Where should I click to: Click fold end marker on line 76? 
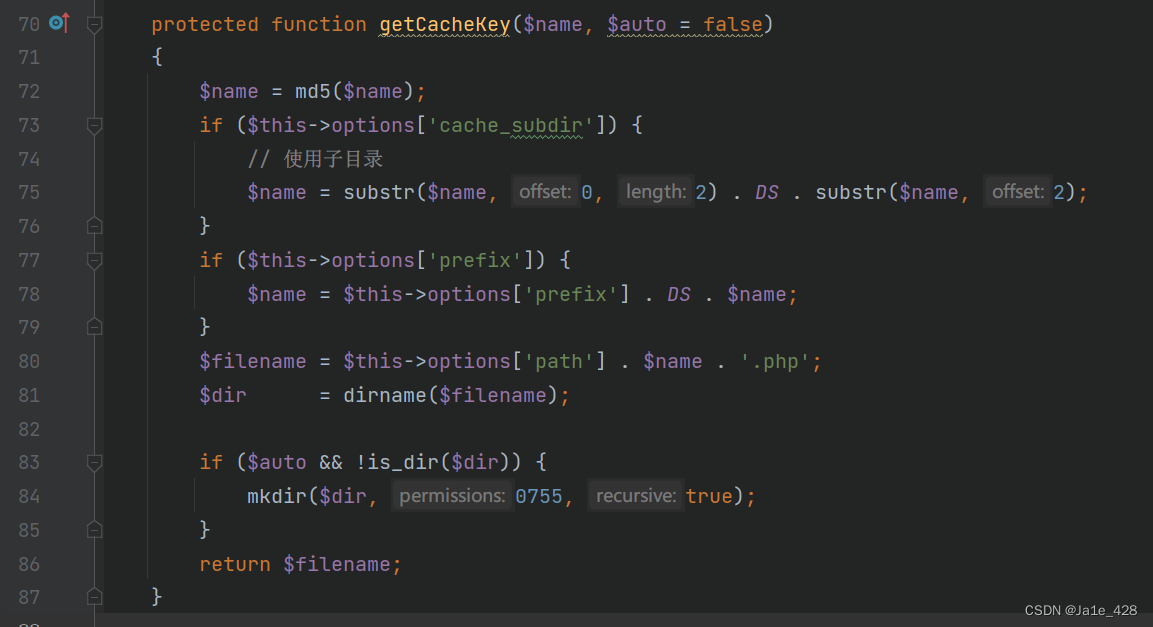(94, 226)
